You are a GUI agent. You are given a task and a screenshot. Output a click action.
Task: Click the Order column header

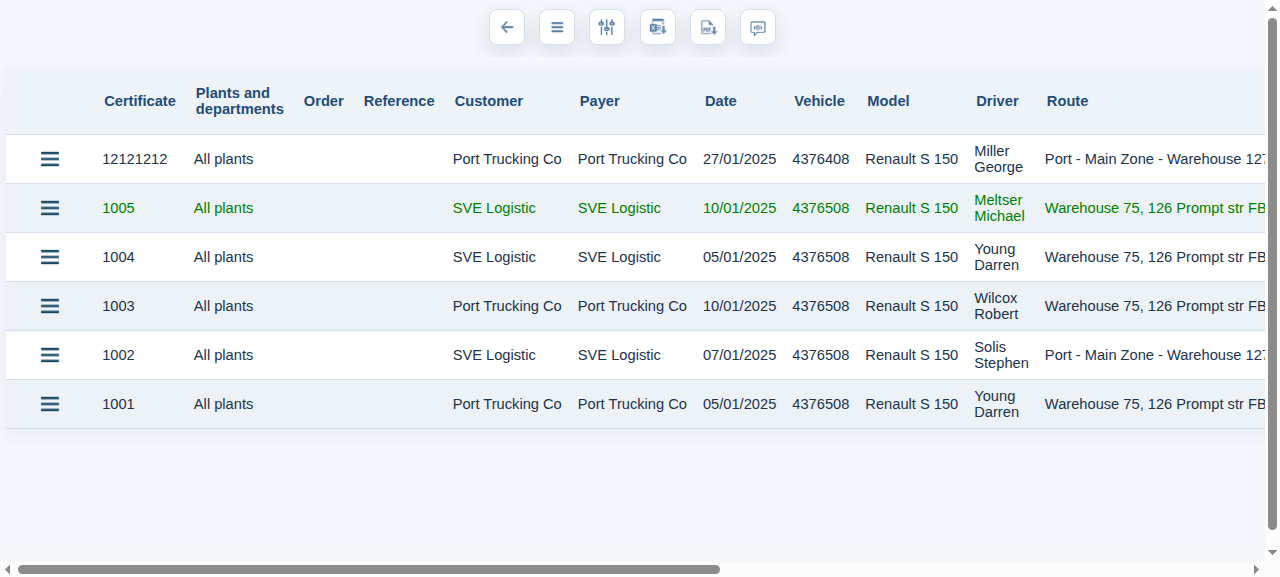(x=324, y=101)
